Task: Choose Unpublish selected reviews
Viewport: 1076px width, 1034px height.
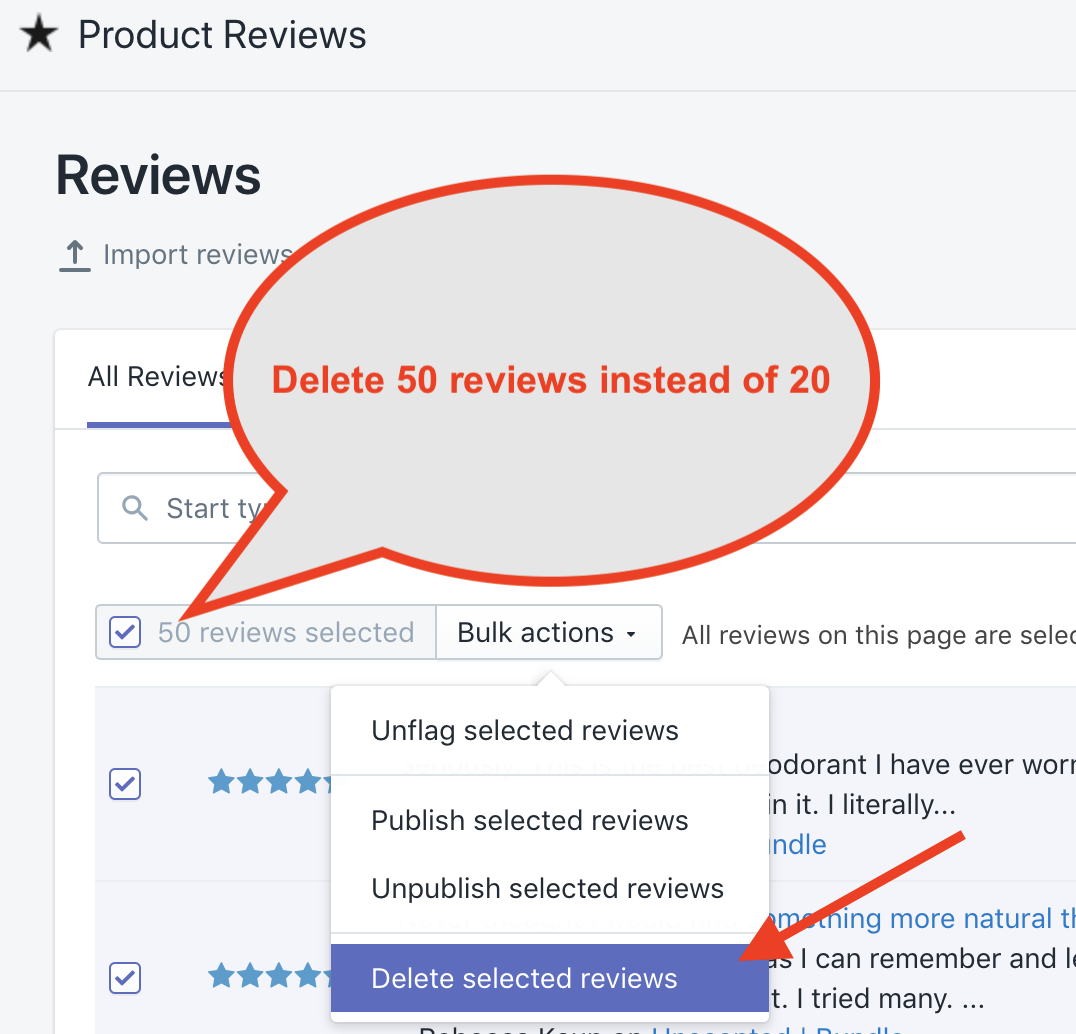Action: pos(549,889)
